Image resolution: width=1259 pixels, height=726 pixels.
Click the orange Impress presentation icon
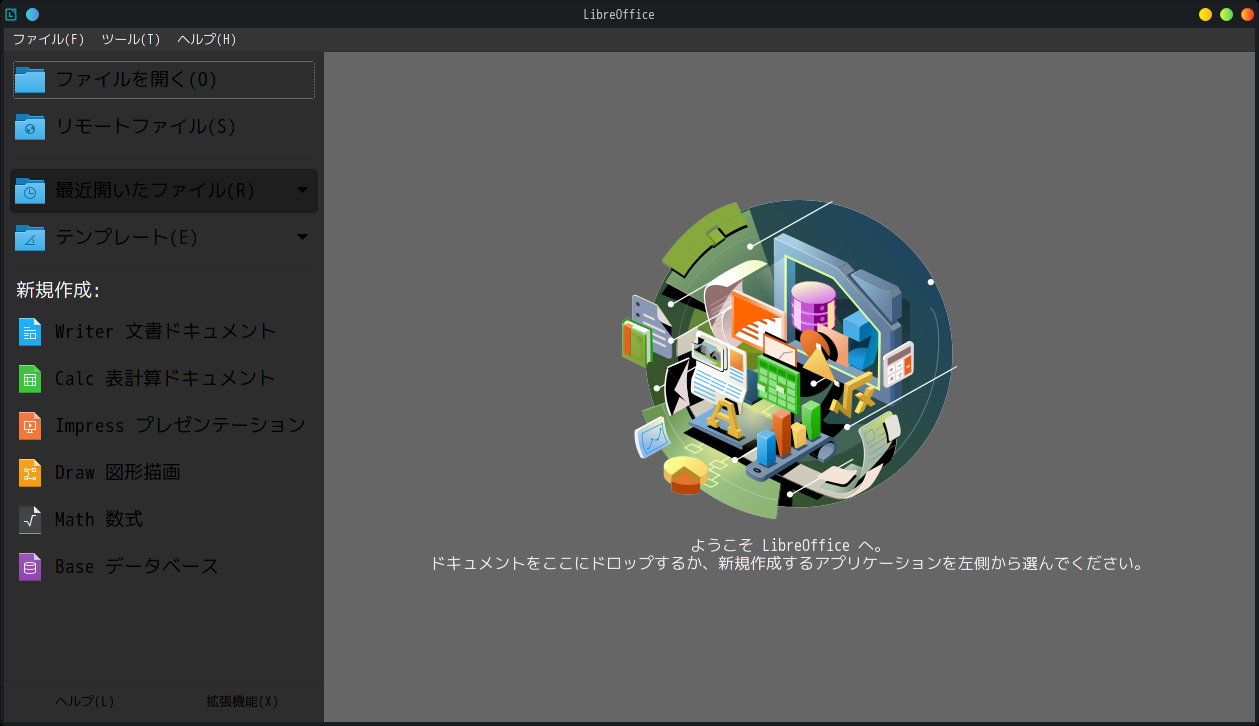(30, 425)
